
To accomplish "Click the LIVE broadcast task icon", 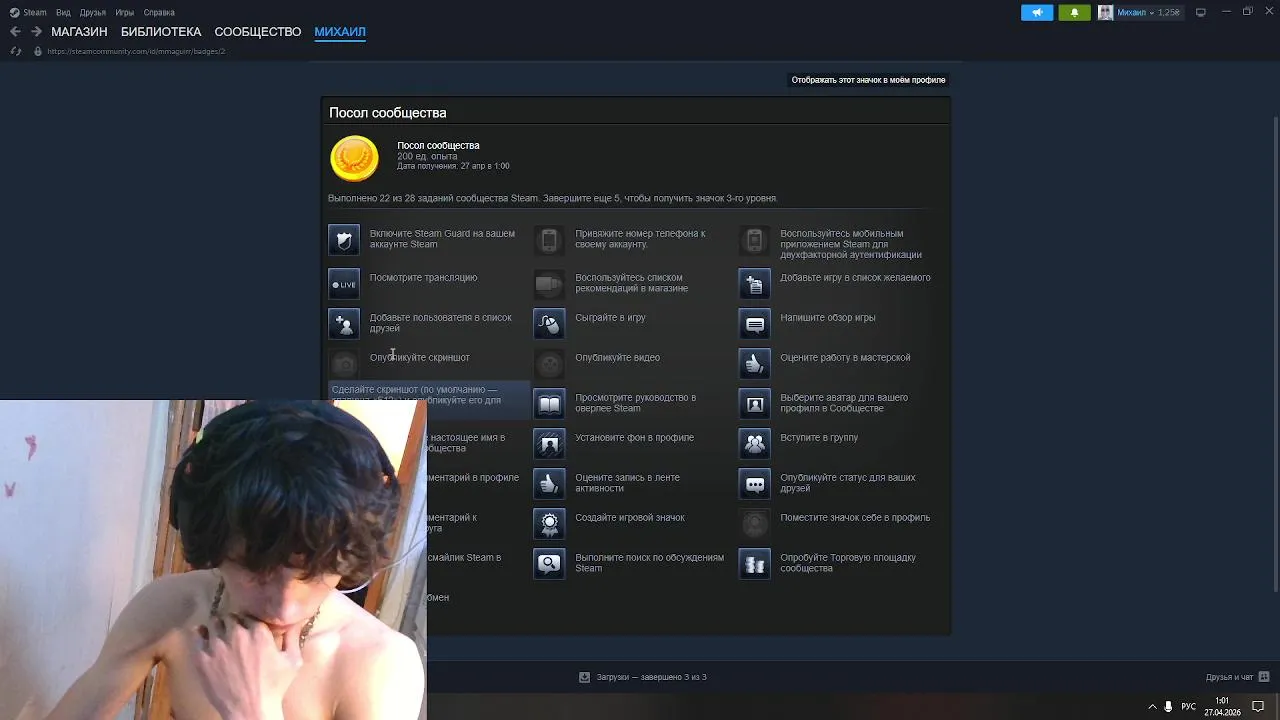I will 344,284.
